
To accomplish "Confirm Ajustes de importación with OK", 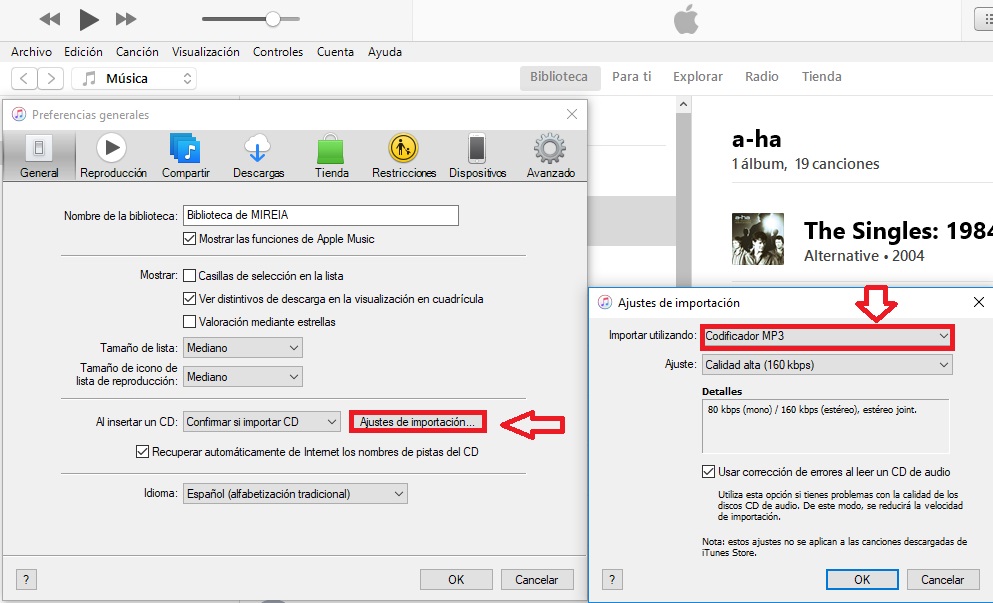I will point(862,580).
